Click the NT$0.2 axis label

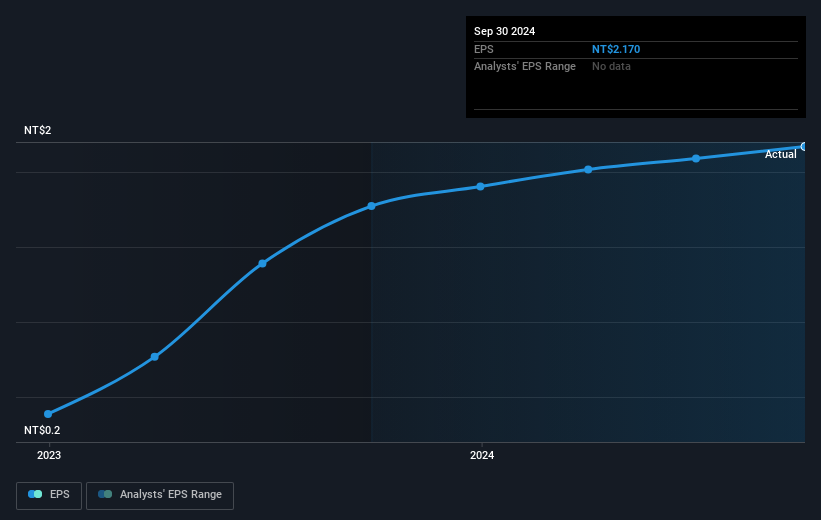pos(42,430)
